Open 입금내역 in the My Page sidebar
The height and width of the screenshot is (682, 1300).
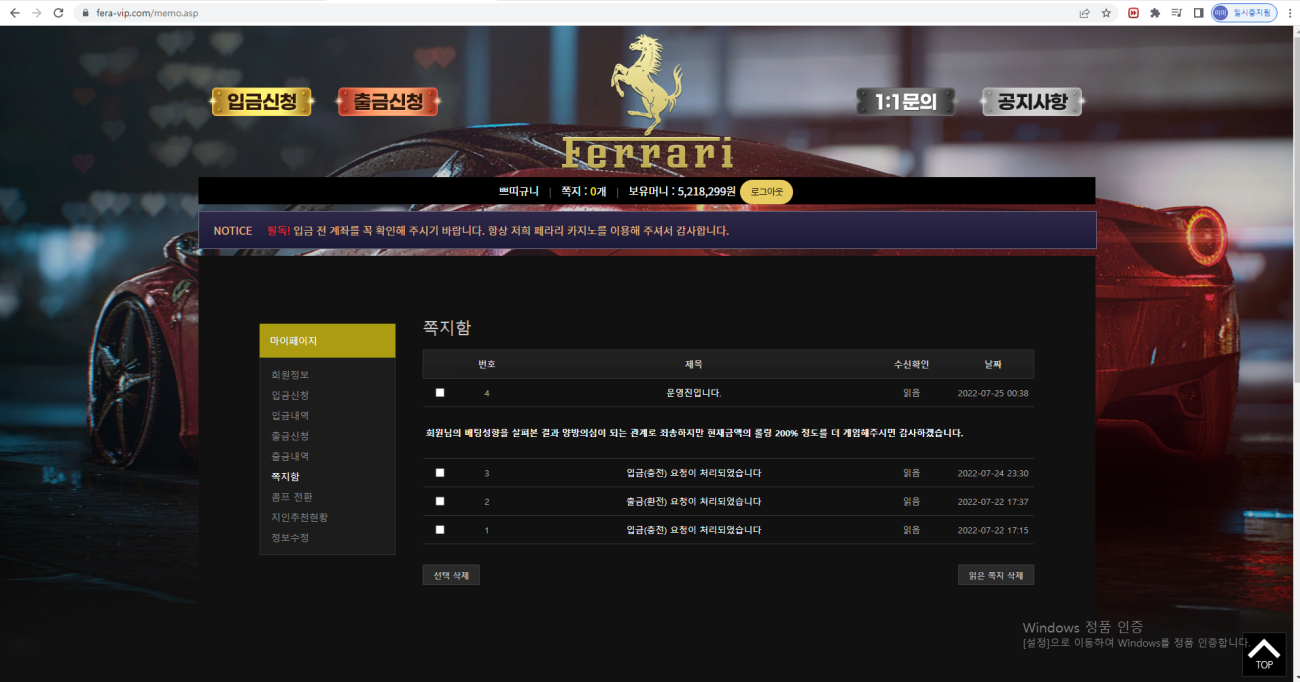[x=290, y=415]
